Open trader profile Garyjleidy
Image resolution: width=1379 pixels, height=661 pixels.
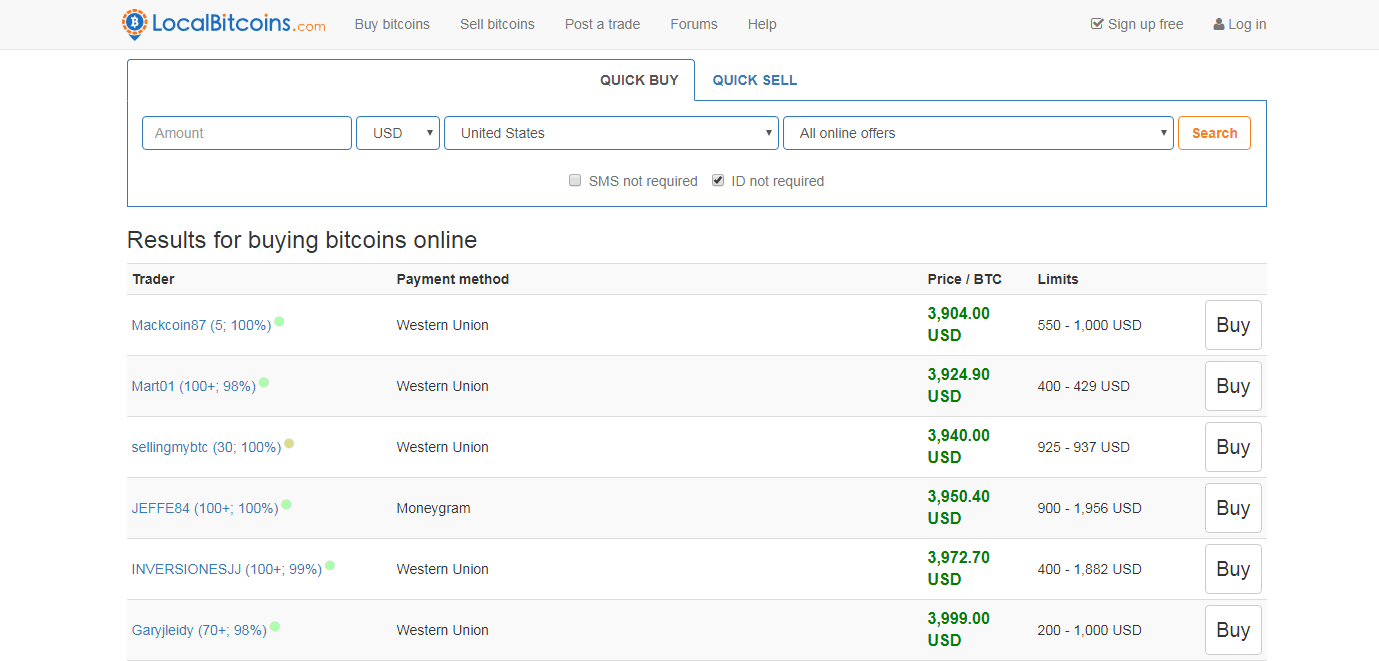point(199,630)
